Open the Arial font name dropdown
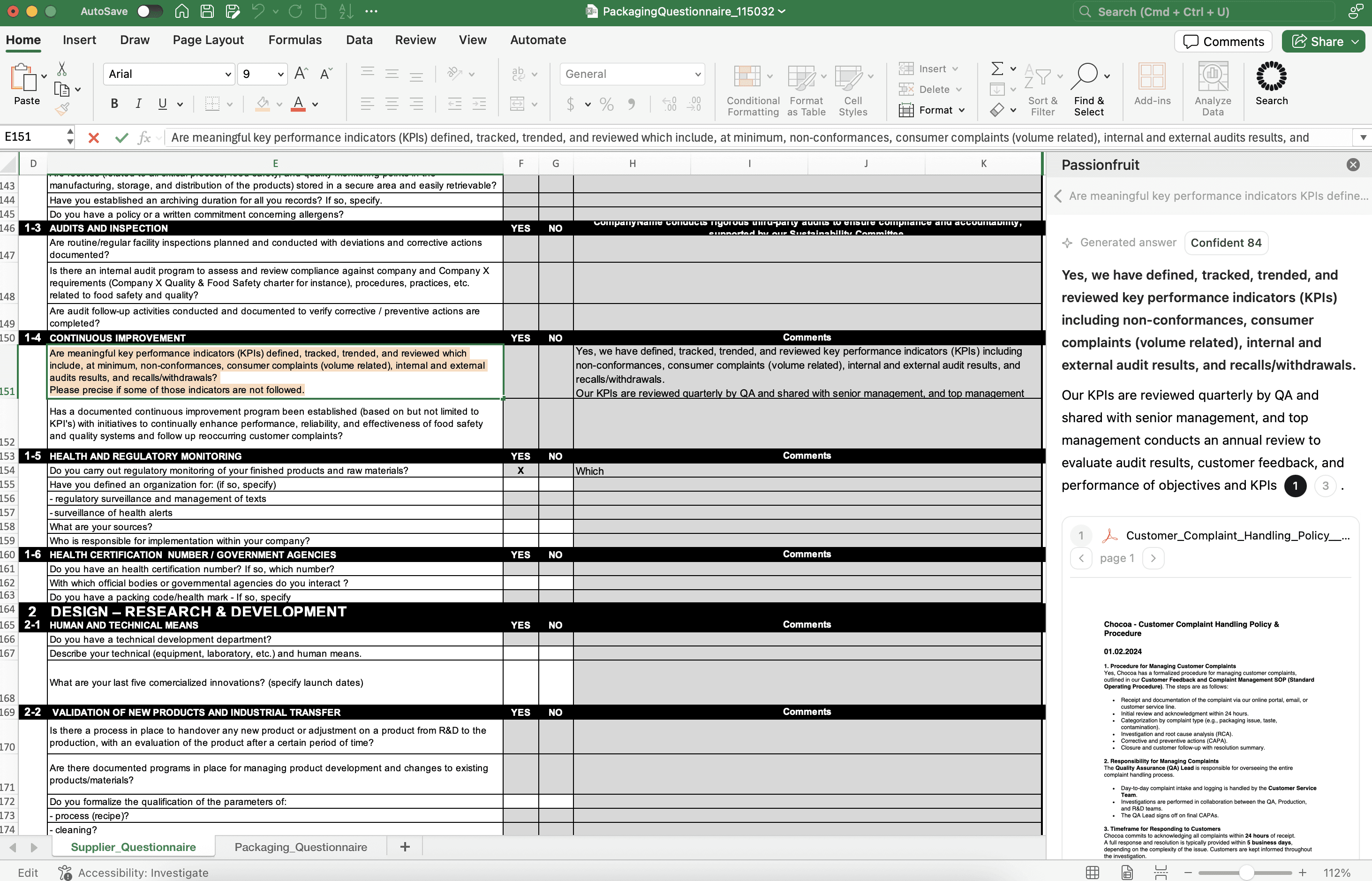The image size is (1372, 881). click(x=227, y=75)
